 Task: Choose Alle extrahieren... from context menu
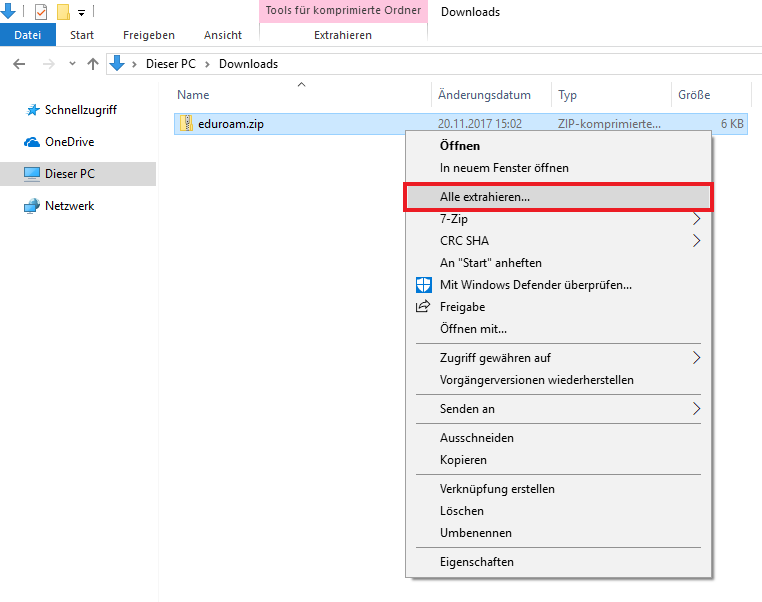coord(485,197)
